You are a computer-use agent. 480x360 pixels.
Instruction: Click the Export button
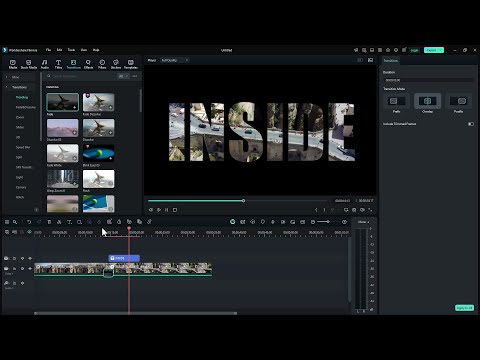click(434, 50)
